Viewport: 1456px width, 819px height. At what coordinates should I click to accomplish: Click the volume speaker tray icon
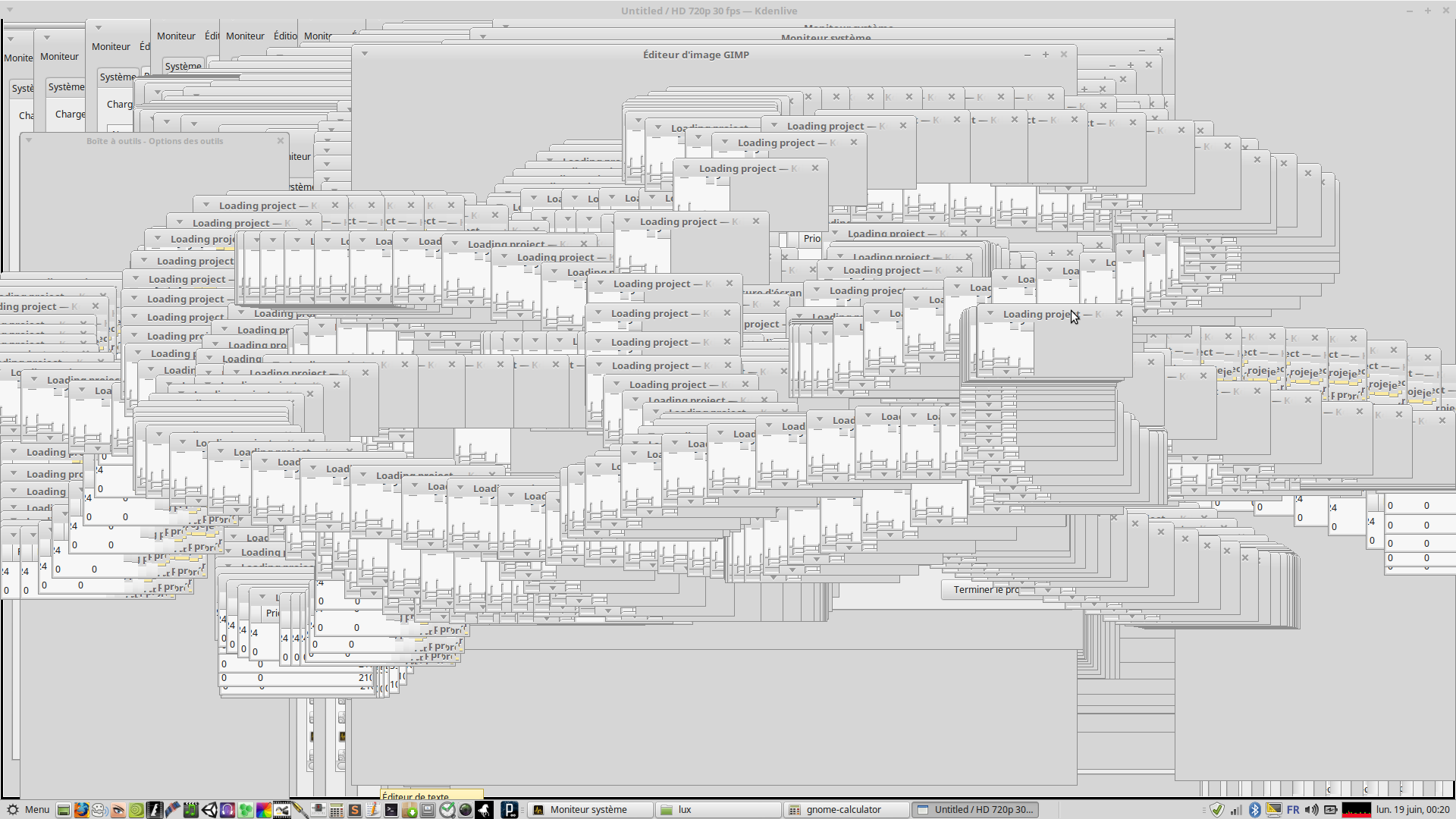point(1311,810)
